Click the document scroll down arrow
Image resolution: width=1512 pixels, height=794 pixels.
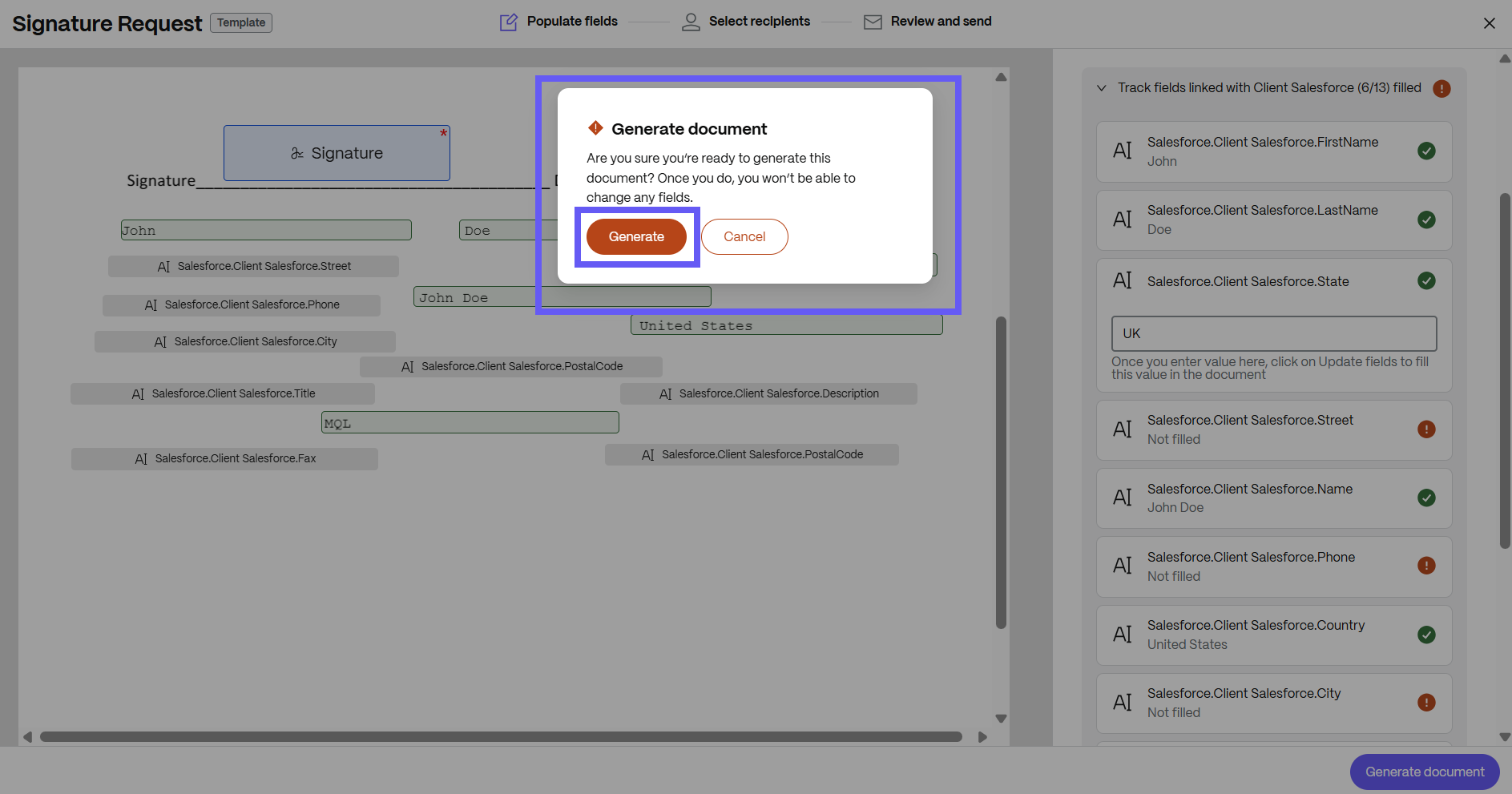point(1001,719)
